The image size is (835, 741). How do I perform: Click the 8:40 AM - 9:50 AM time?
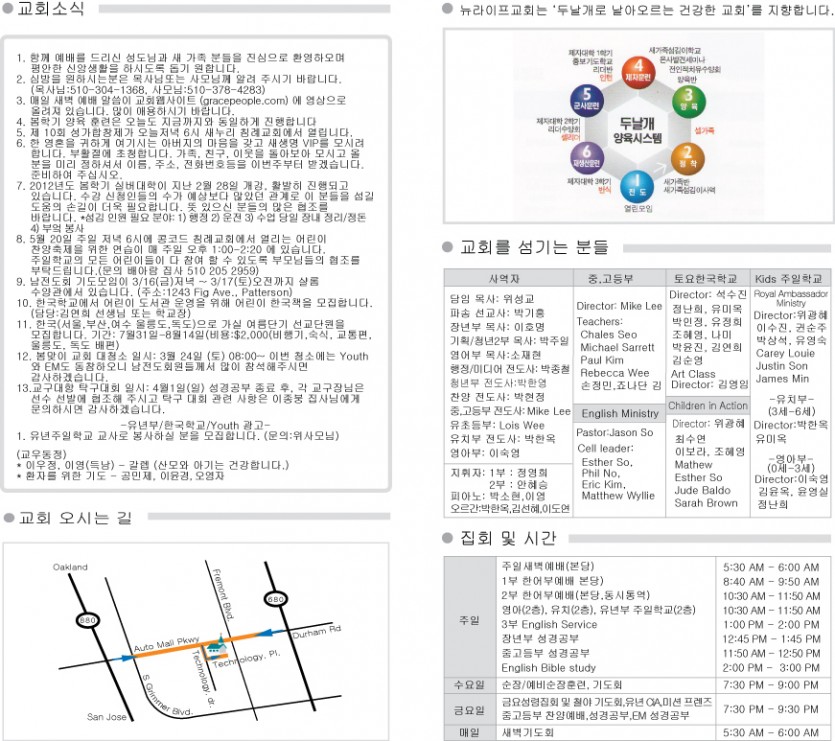pyautogui.click(x=771, y=582)
